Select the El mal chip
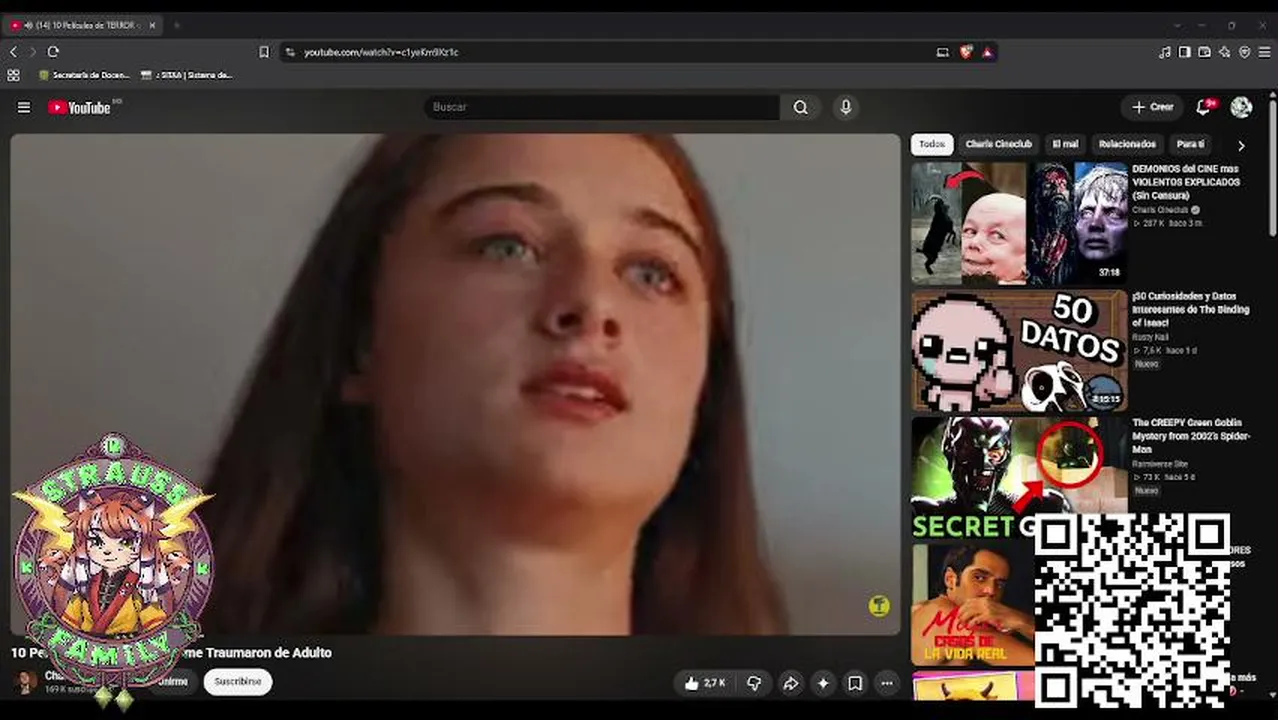 1065,144
